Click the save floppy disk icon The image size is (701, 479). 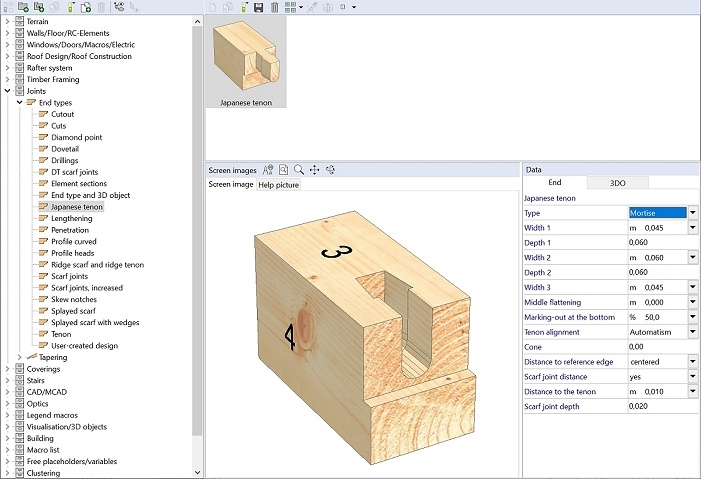[x=258, y=7]
